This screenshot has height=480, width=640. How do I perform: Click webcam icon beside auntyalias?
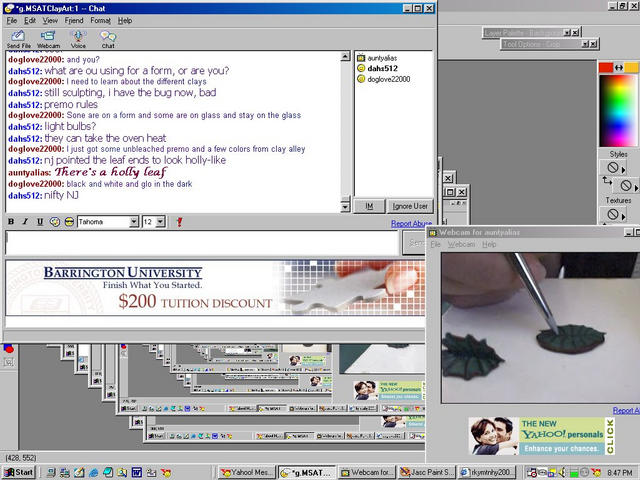(x=361, y=58)
